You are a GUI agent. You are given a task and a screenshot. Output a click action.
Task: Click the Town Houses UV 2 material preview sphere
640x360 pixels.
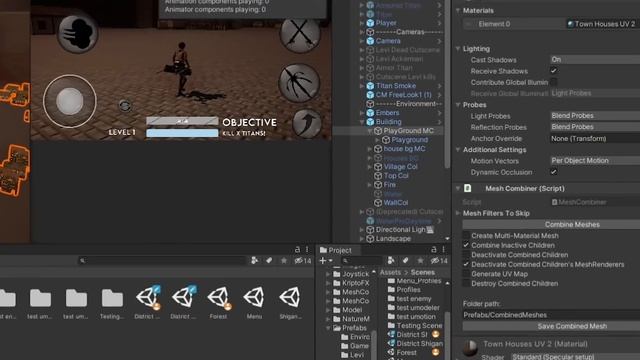pyautogui.click(x=470, y=347)
